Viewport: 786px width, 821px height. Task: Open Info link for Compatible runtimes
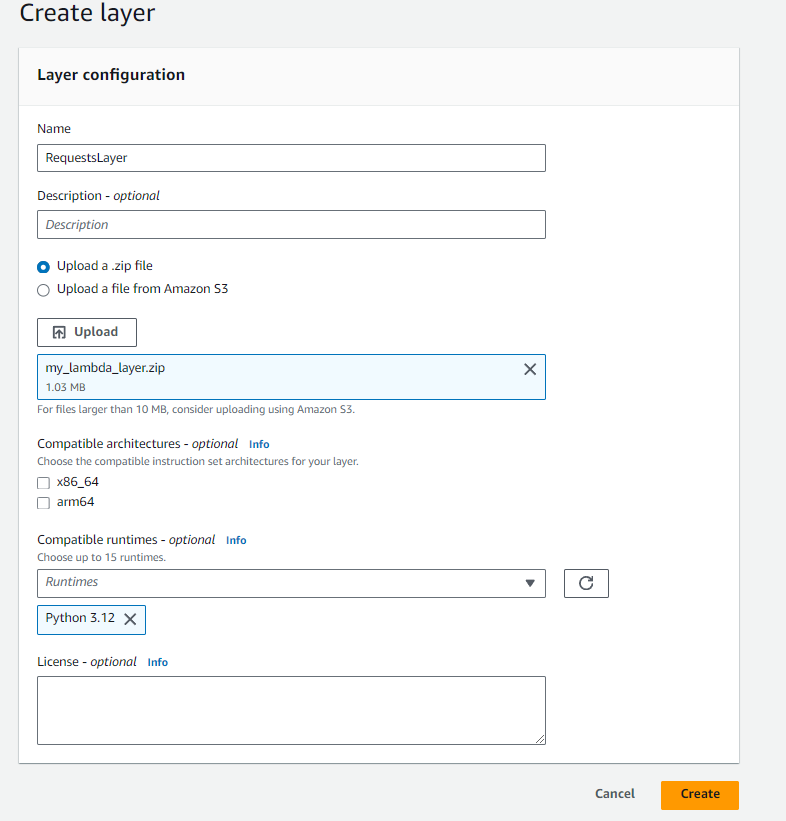tap(236, 540)
